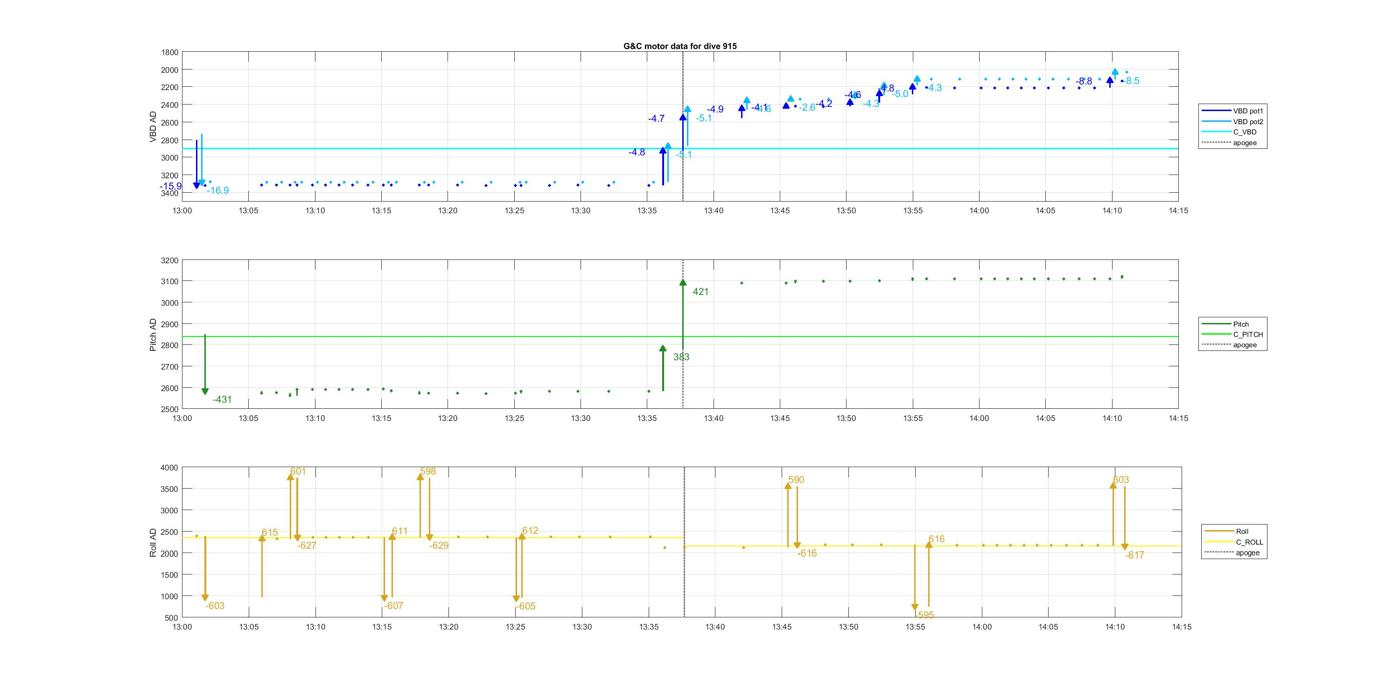Click the '421' pitch data label
The width and height of the screenshot is (1400, 693).
[700, 292]
